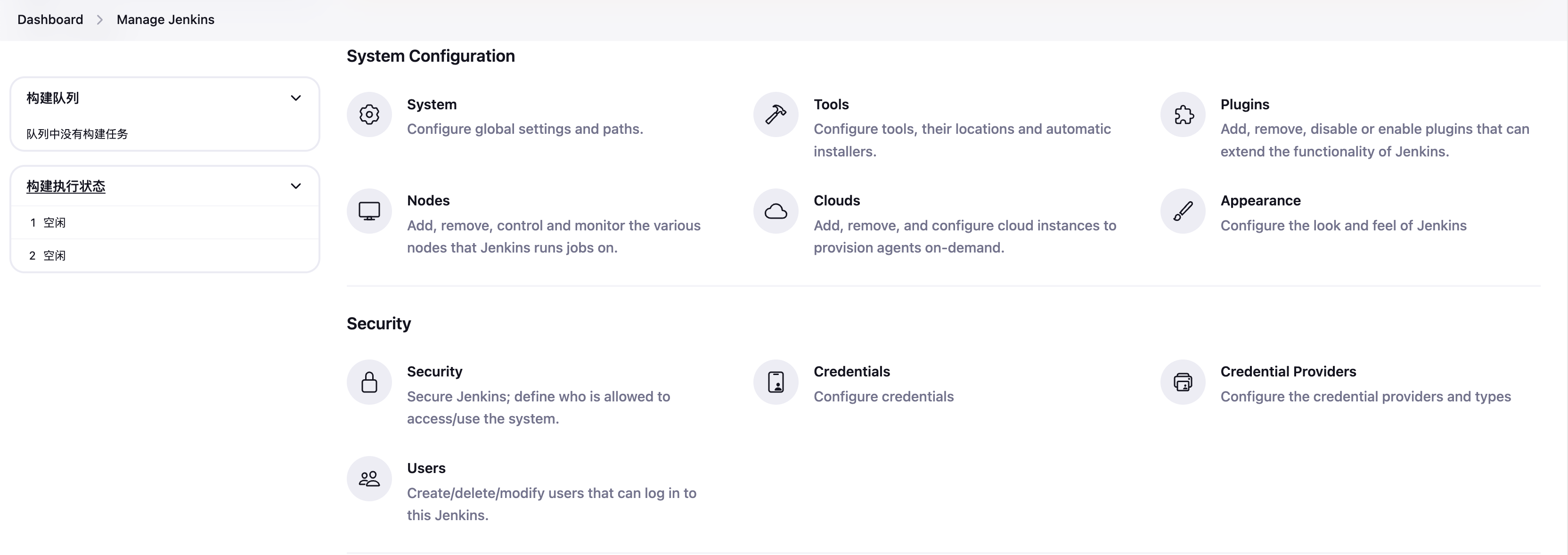
Task: Open the Credential Providers icon
Action: (1183, 382)
